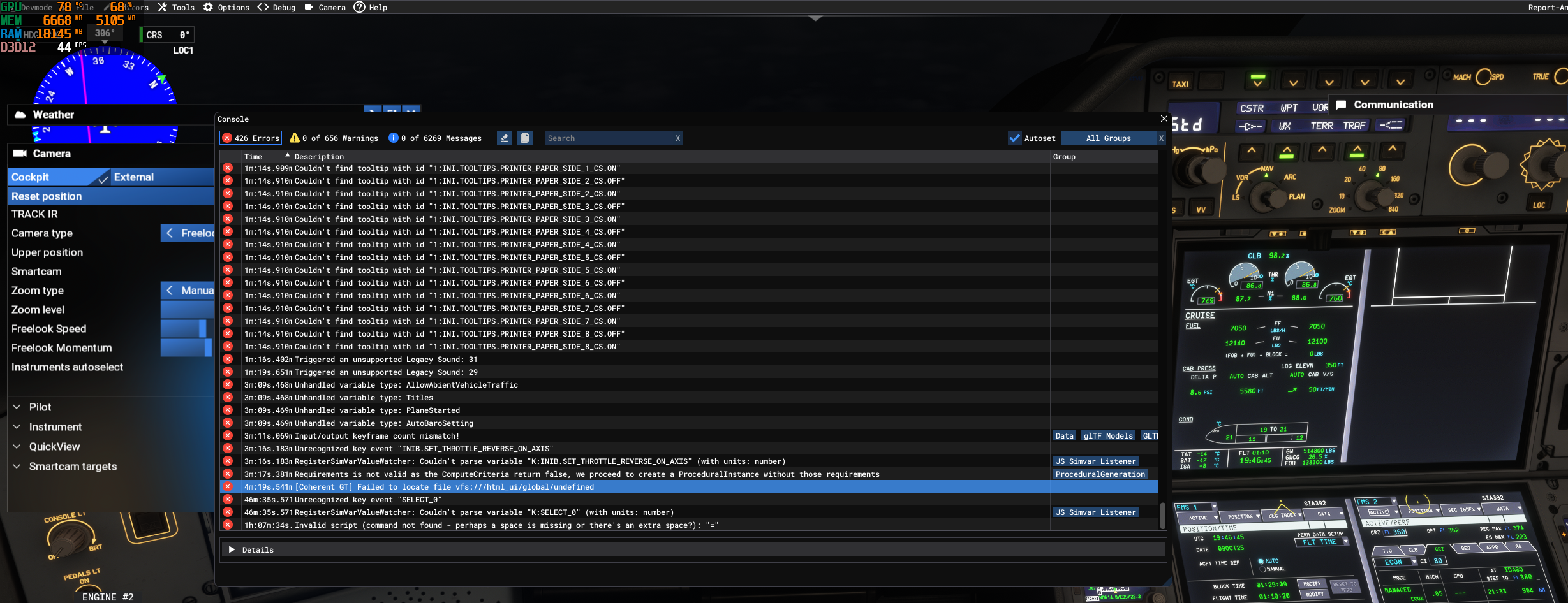Expand the Details section of the Console
The image size is (1568, 603).
click(x=232, y=549)
